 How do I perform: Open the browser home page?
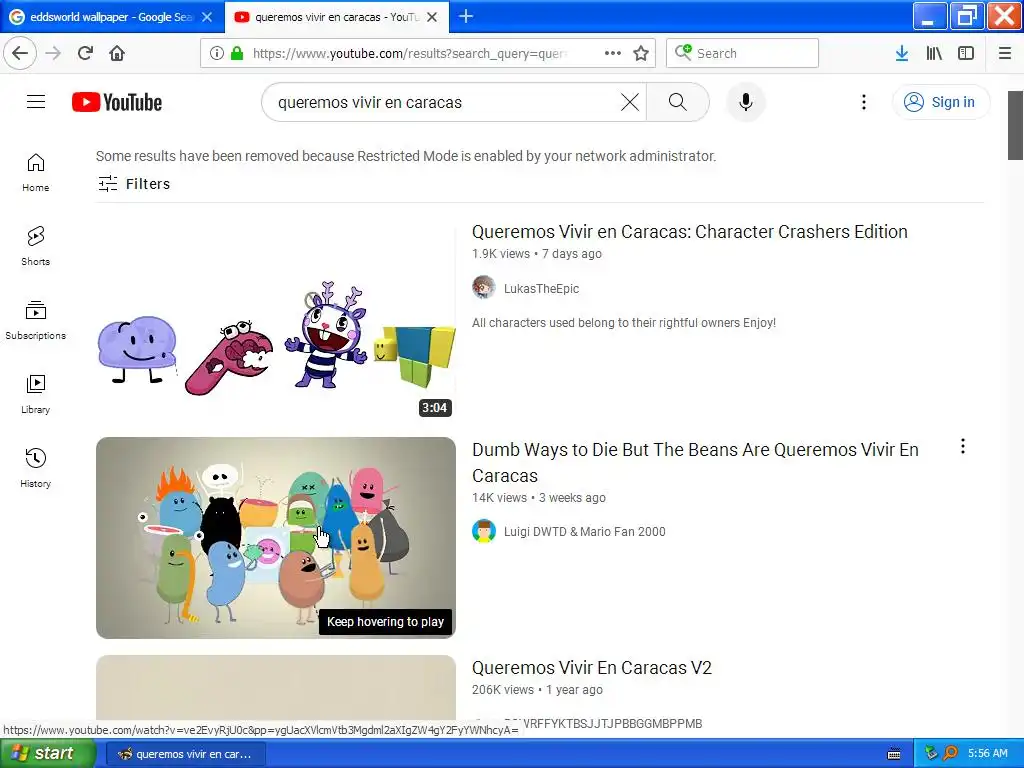pyautogui.click(x=117, y=53)
